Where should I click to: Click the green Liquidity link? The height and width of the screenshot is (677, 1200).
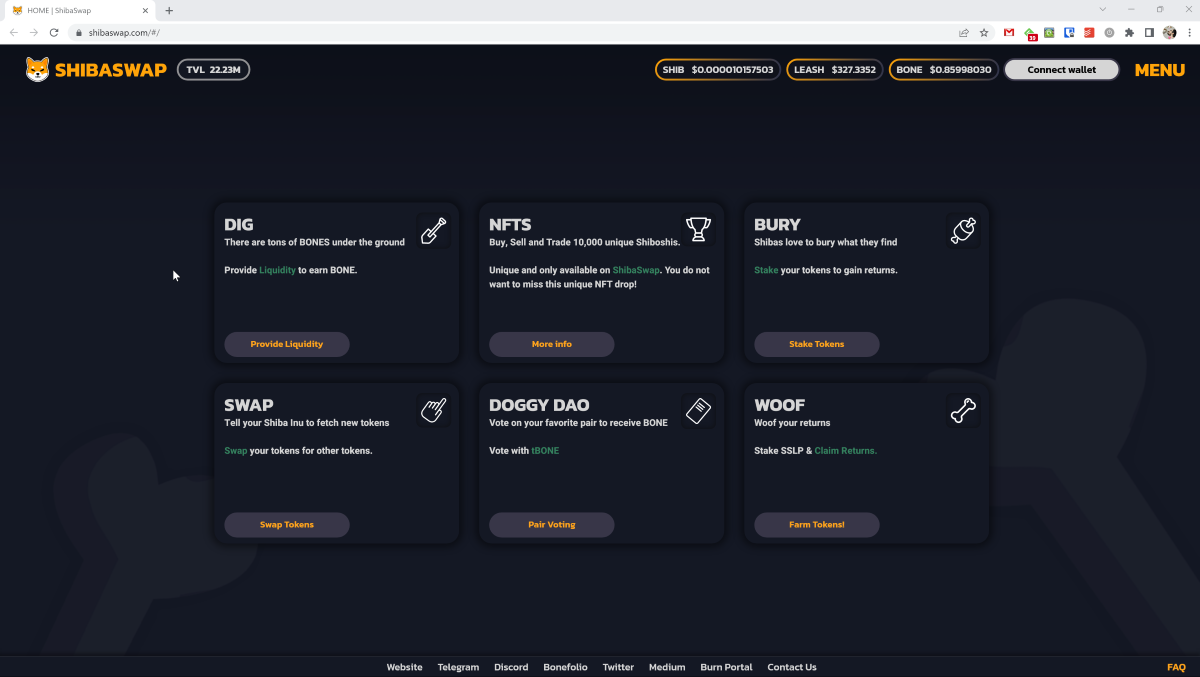[277, 271]
